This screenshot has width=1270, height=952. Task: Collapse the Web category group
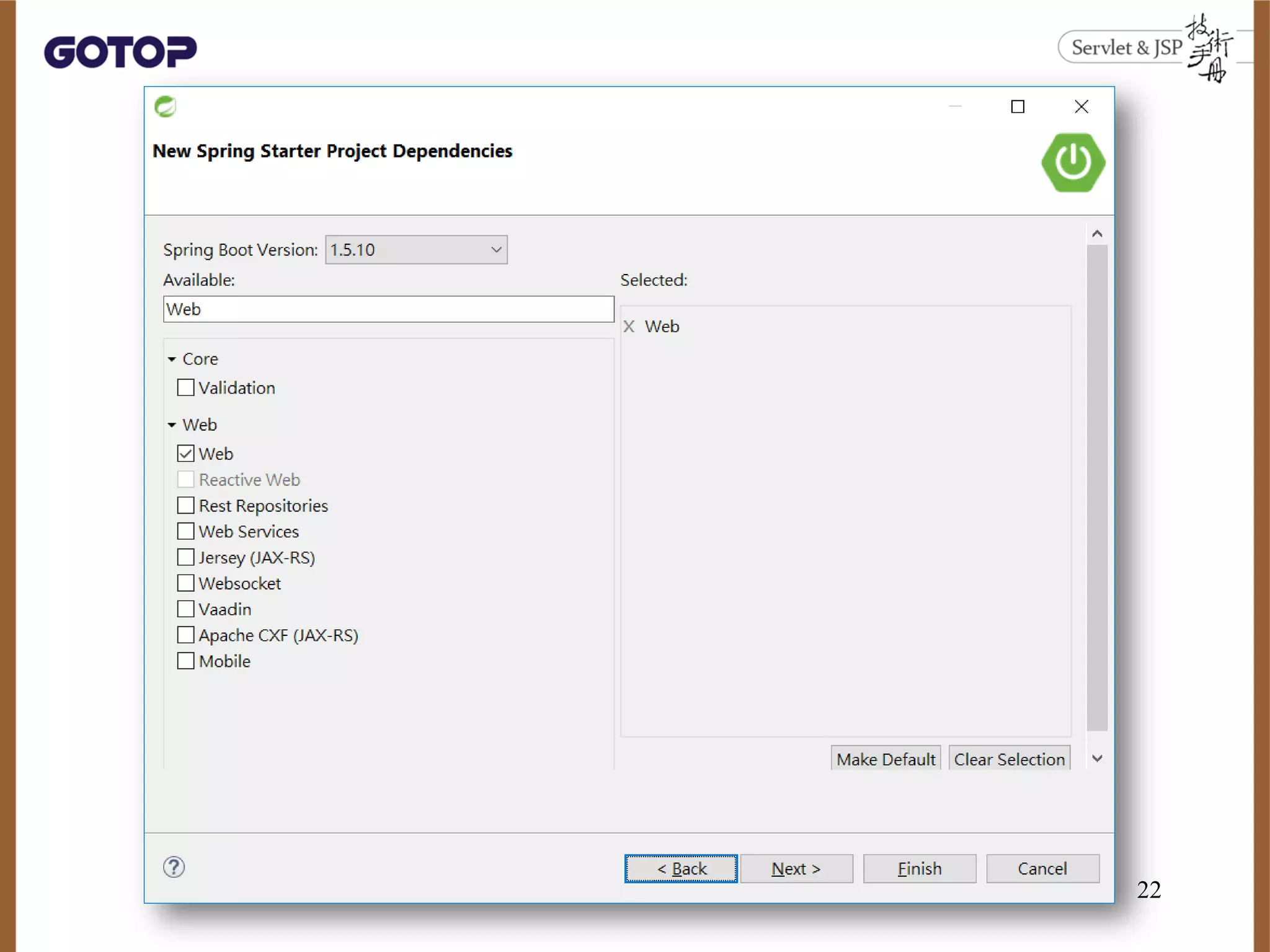click(172, 425)
